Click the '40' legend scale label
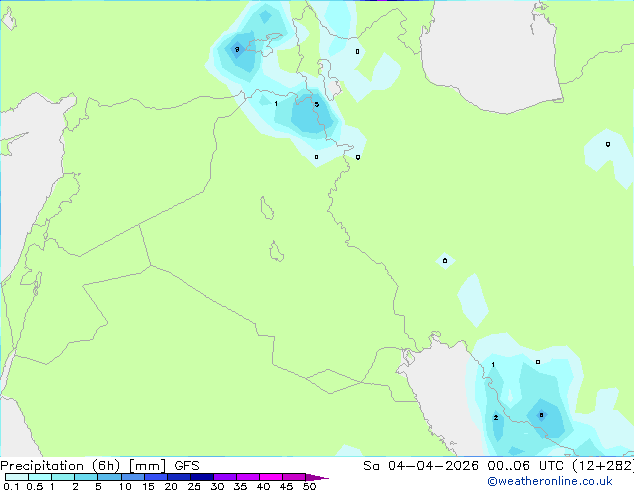 click(263, 486)
